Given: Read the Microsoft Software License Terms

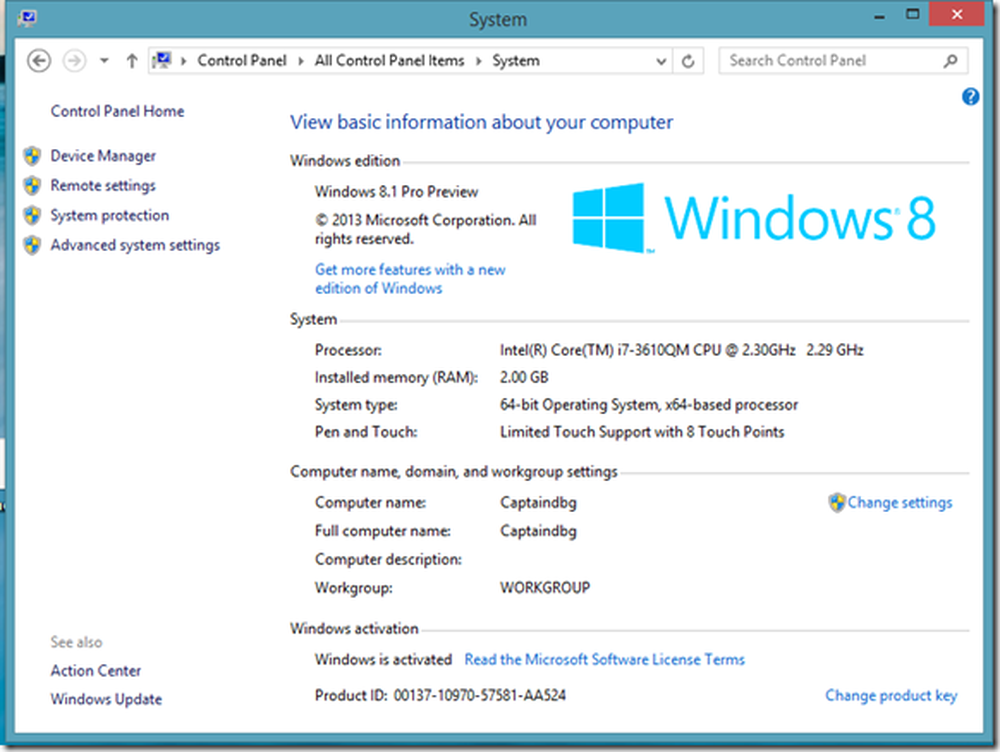Looking at the screenshot, I should coord(605,660).
